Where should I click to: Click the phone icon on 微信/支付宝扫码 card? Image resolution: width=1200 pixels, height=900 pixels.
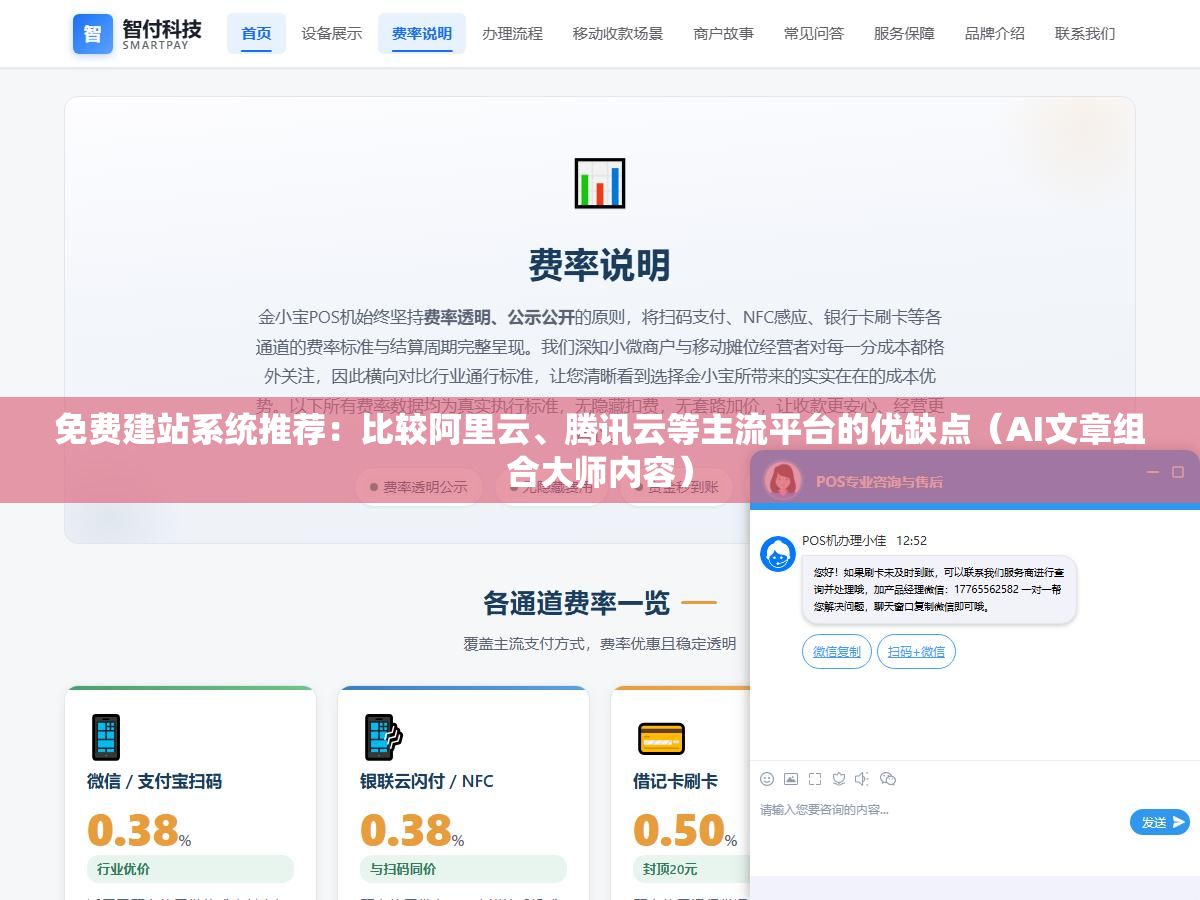pos(105,738)
